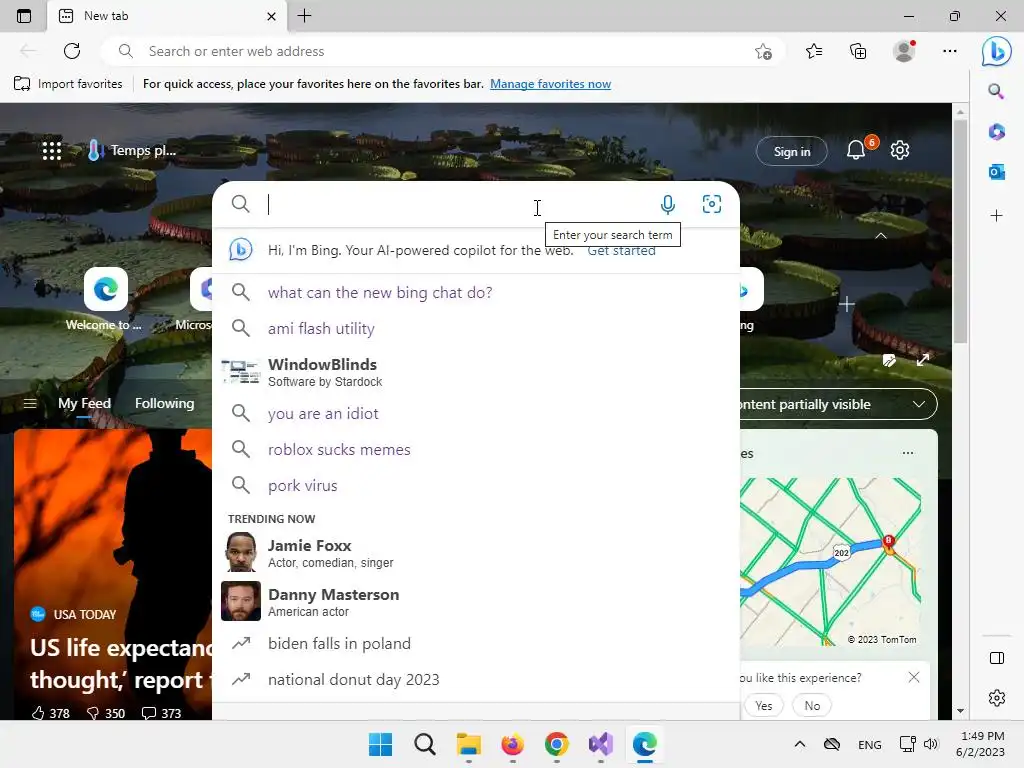Screen dimensions: 1024x768
Task: Choose WindowBlinds software suggestion
Action: click(476, 372)
